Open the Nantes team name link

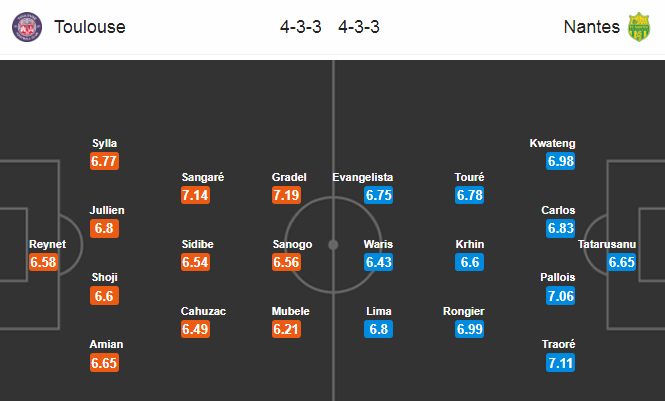[x=592, y=27]
